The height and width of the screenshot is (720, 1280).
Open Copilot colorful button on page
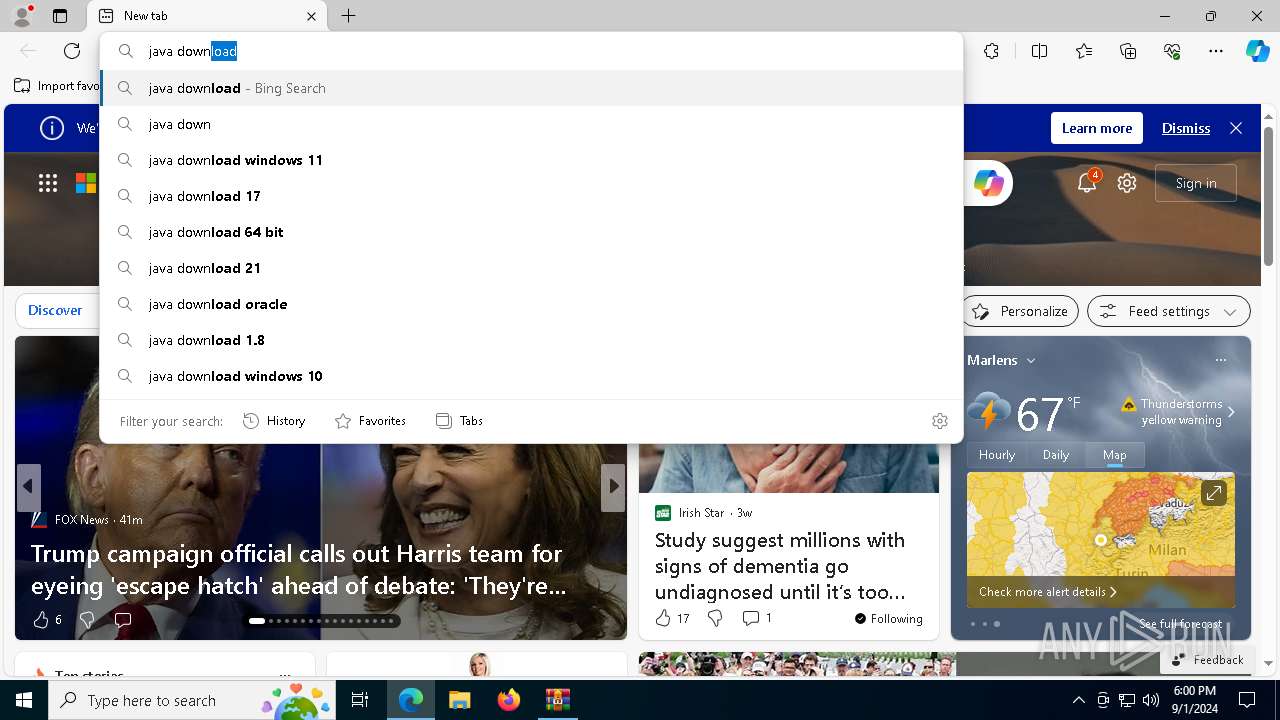click(988, 183)
